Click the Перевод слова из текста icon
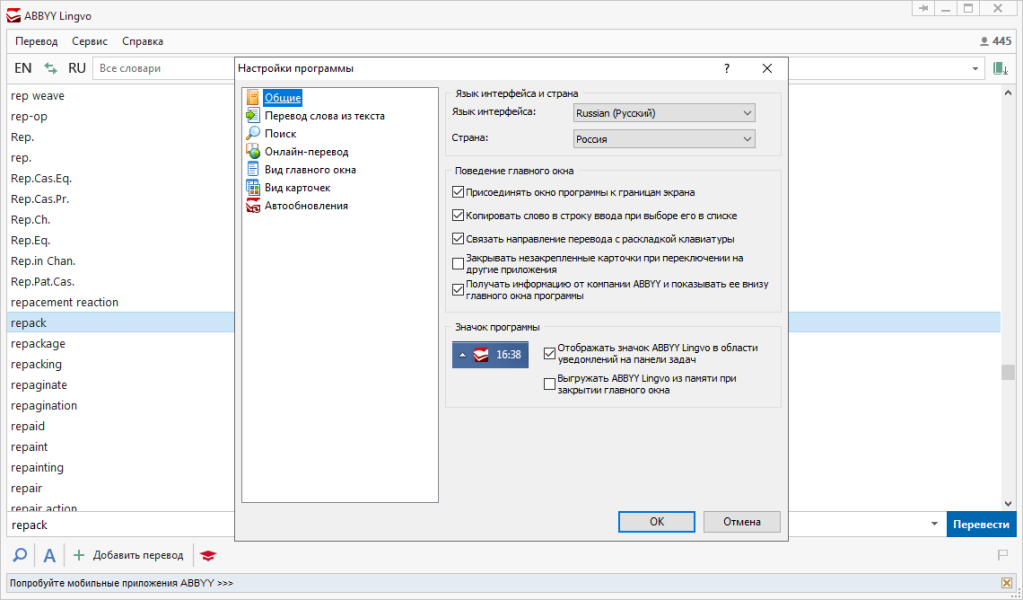The height and width of the screenshot is (600, 1023). 252,115
